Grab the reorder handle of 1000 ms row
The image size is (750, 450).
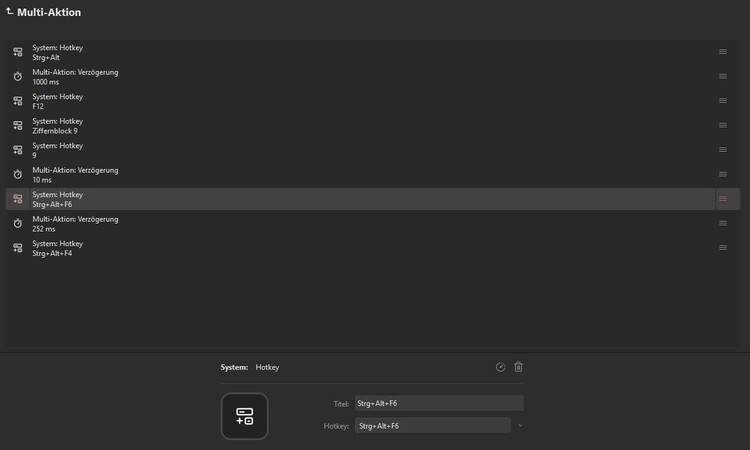pos(723,77)
